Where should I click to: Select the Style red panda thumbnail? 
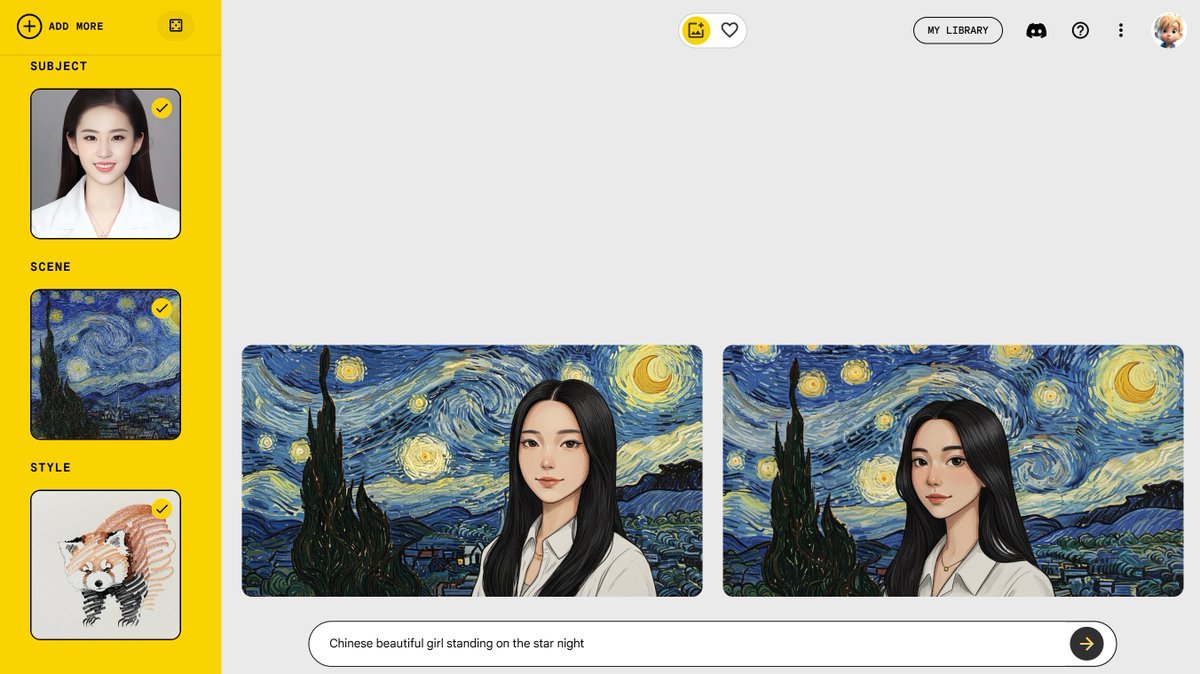point(105,565)
